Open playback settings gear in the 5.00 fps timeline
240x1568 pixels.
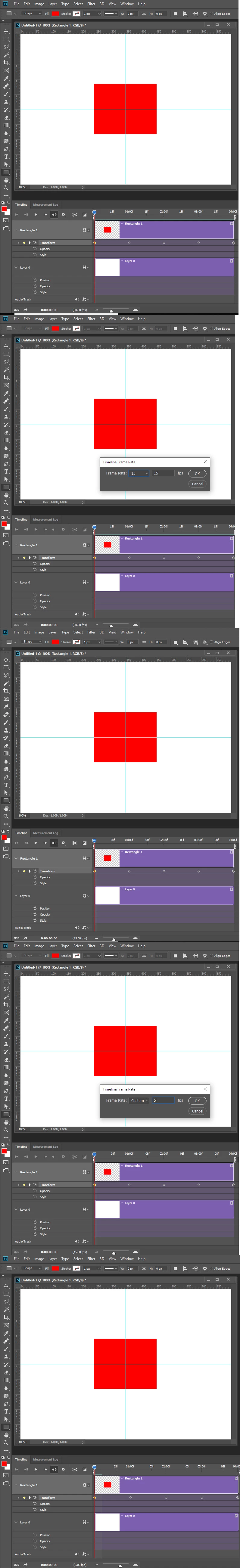pos(63,1469)
